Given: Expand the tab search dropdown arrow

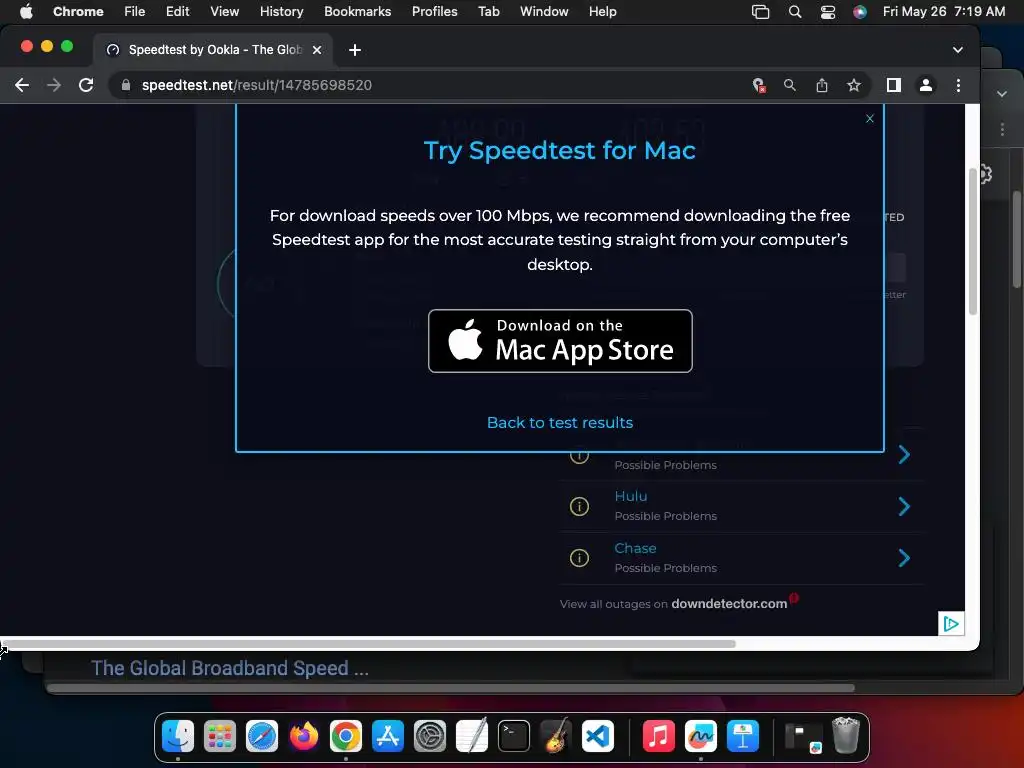Looking at the screenshot, I should coord(957,50).
